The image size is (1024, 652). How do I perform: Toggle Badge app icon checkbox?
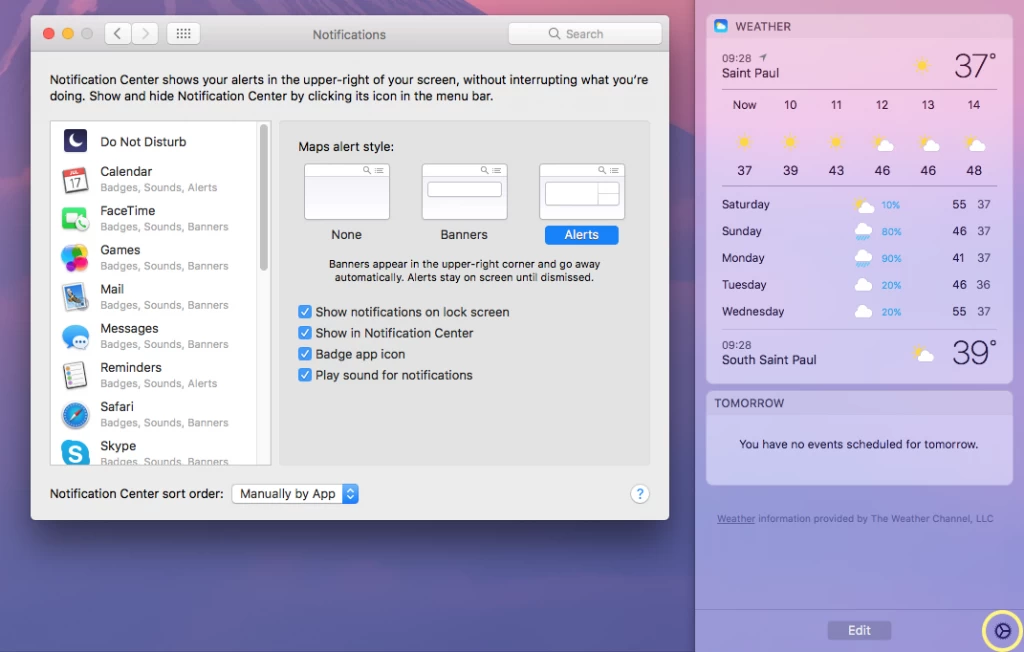305,353
